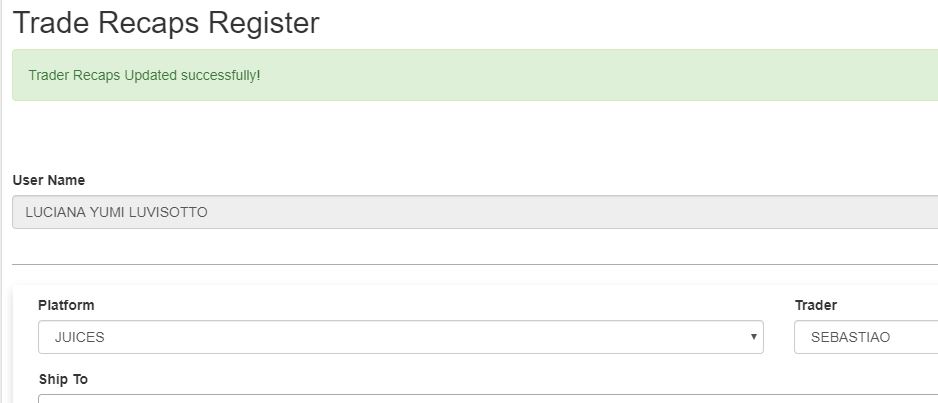The height and width of the screenshot is (403, 938).
Task: Click the horizontal divider below User Name
Action: [474, 264]
